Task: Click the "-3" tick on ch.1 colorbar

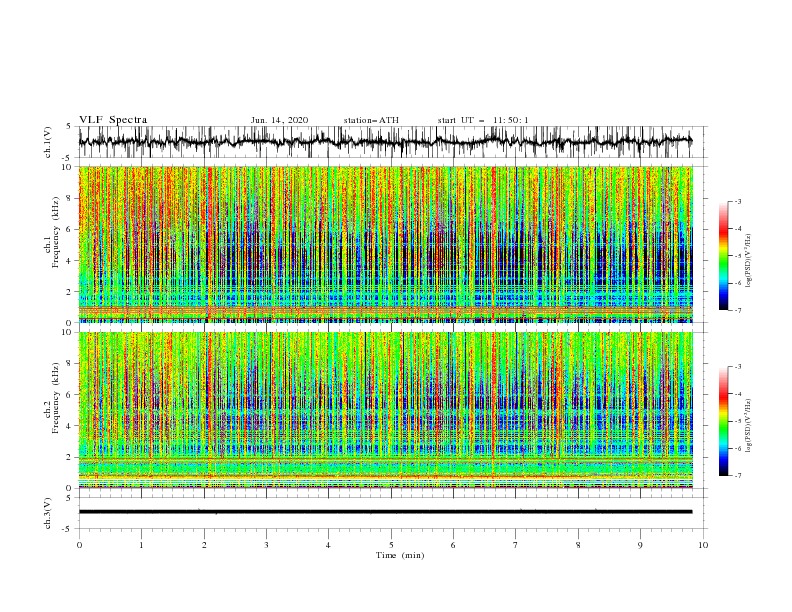Action: coord(738,201)
